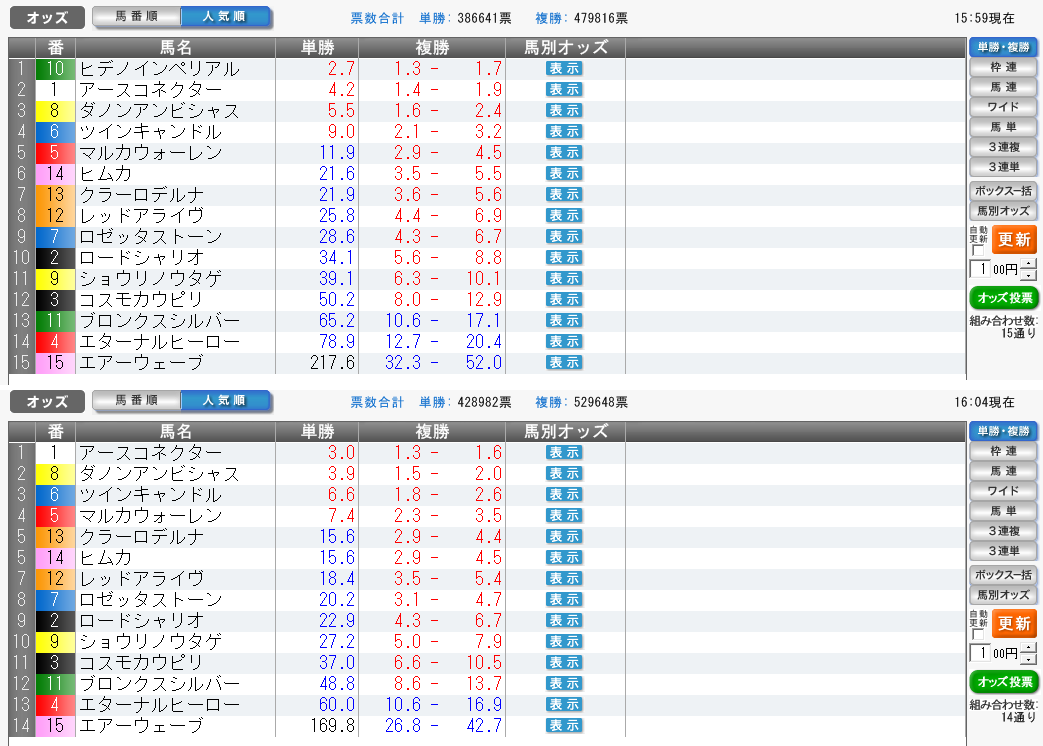
Task: Click ボックス一括 button in the 15:59 panel
Action: [1003, 191]
